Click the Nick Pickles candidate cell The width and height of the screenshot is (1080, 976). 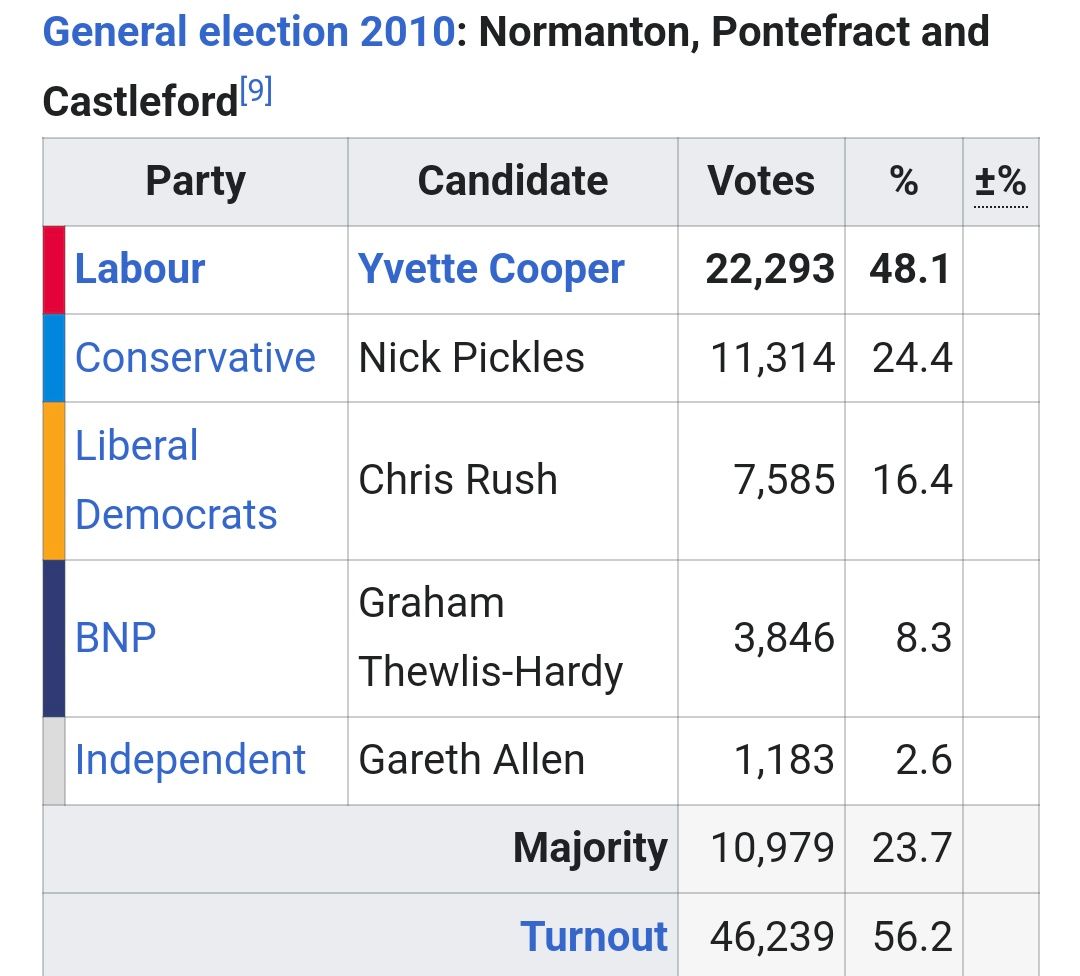tap(471, 358)
